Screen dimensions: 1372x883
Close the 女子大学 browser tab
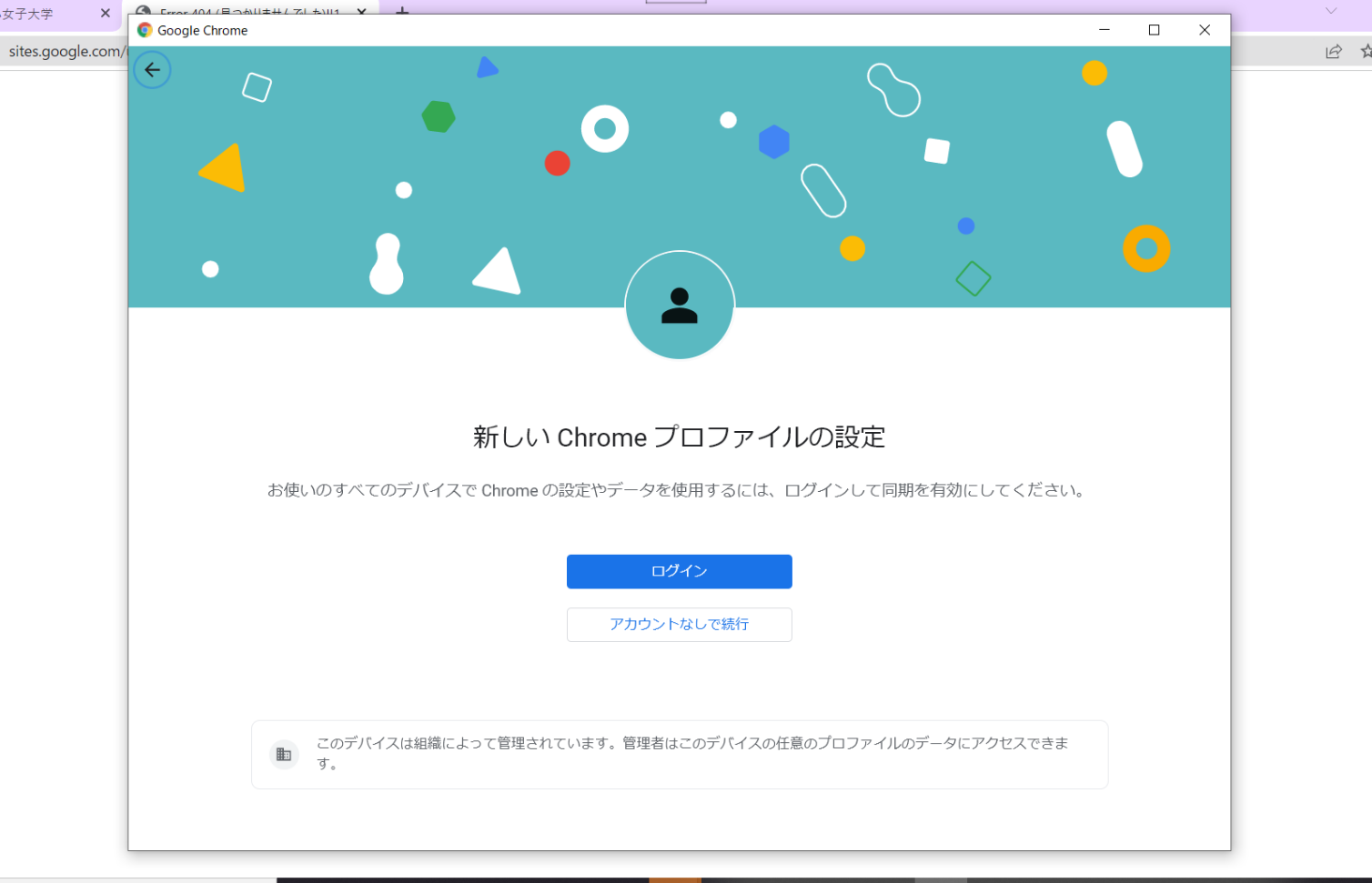106,14
